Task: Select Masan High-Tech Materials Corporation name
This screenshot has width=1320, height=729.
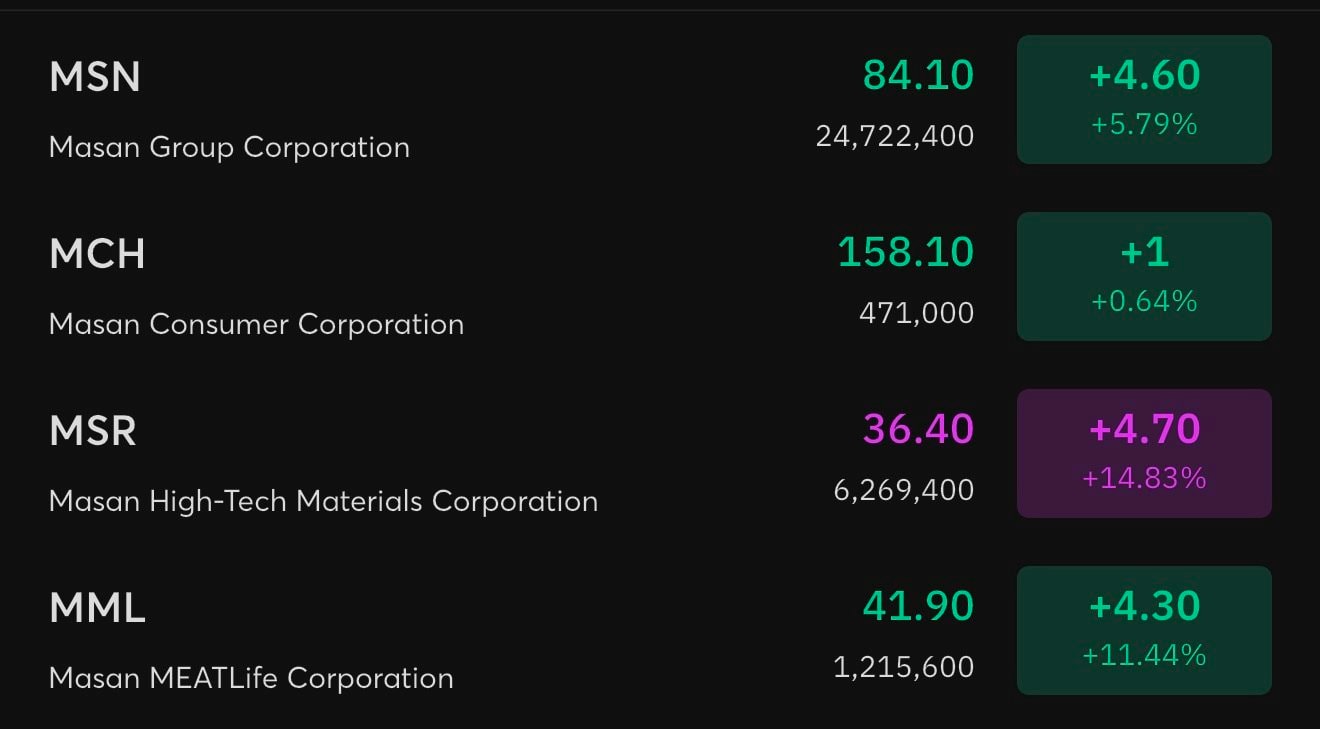Action: click(323, 501)
